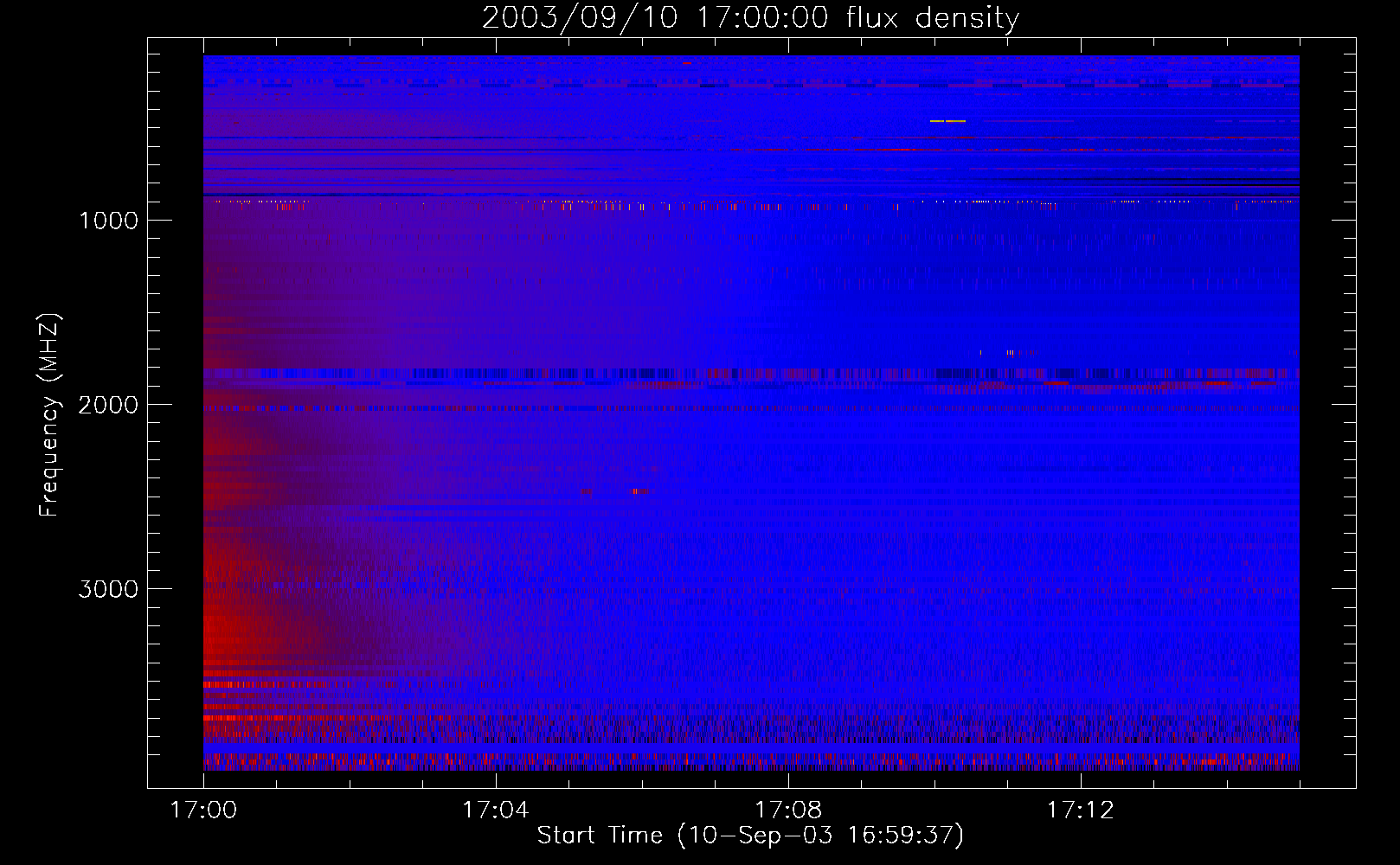Viewport: 1400px width, 865px height.
Task: Click the plot title '2003/09/10 17:00:00 flux density'
Action: click(750, 17)
